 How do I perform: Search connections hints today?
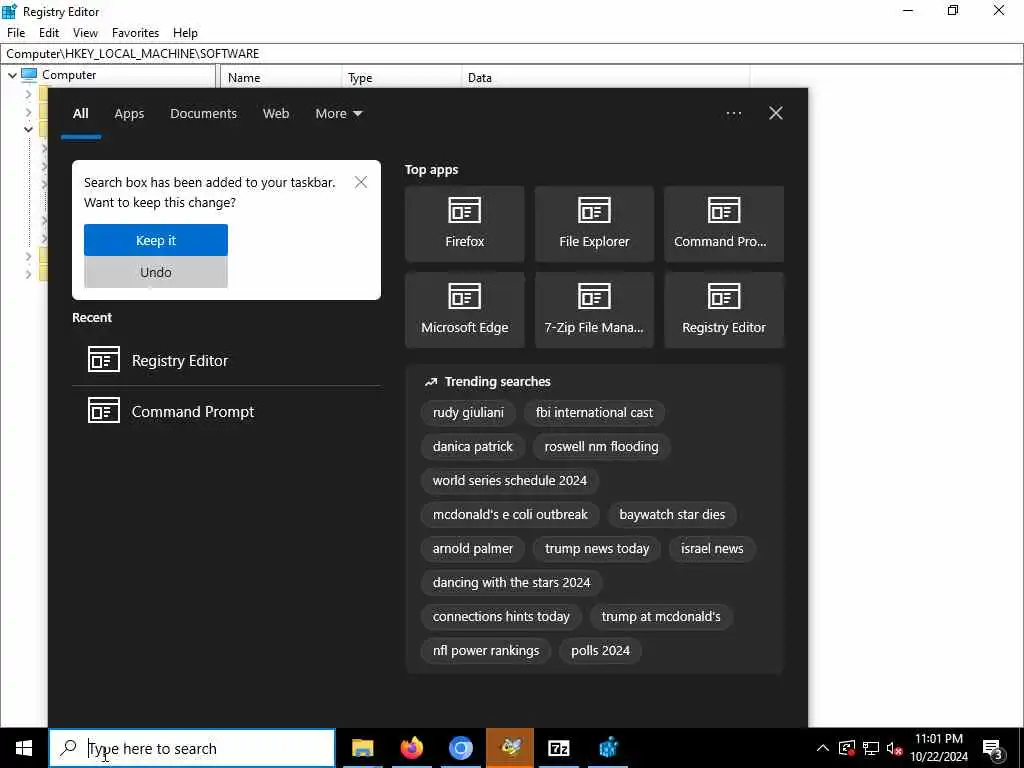[x=501, y=616]
